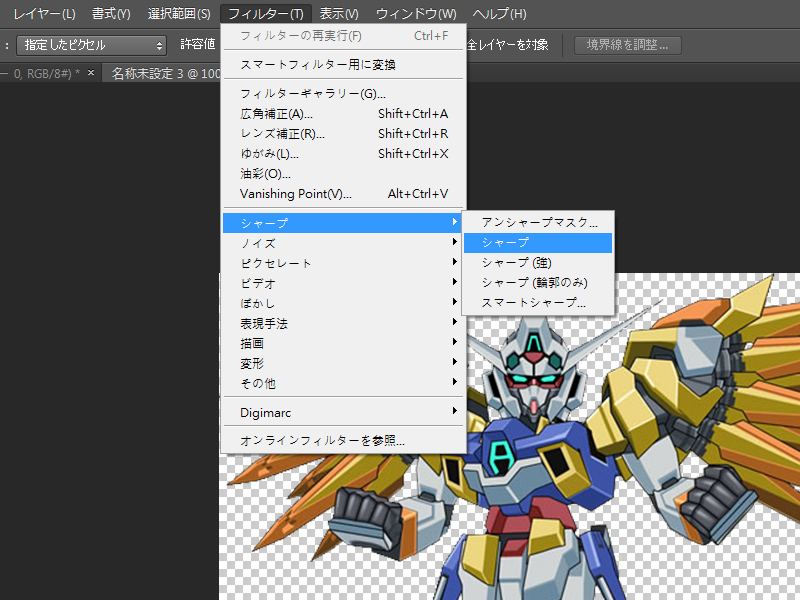This screenshot has width=800, height=600.
Task: Switch to the 名称未設定 3 document tab
Action: click(162, 73)
